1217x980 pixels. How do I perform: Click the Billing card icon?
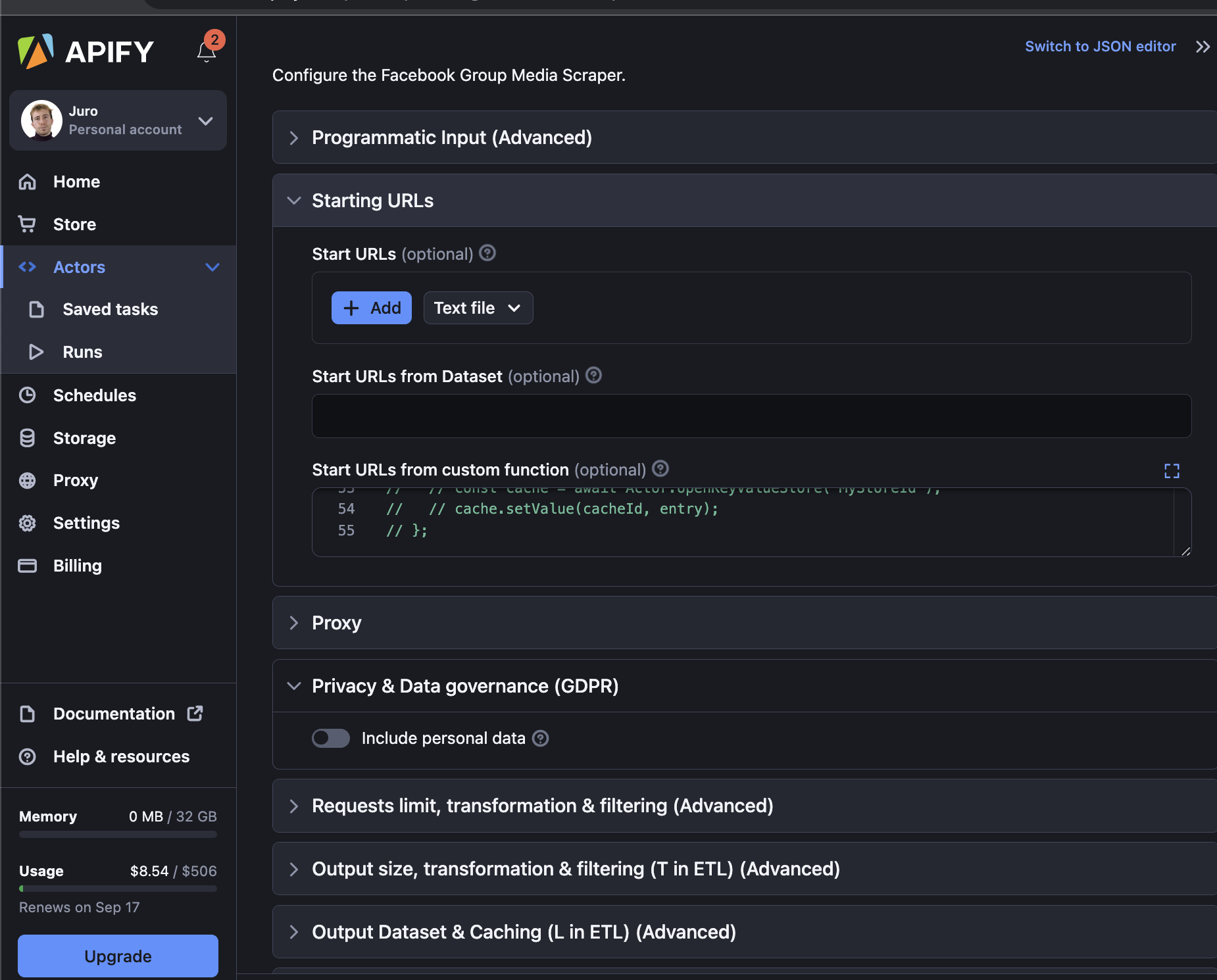click(27, 566)
